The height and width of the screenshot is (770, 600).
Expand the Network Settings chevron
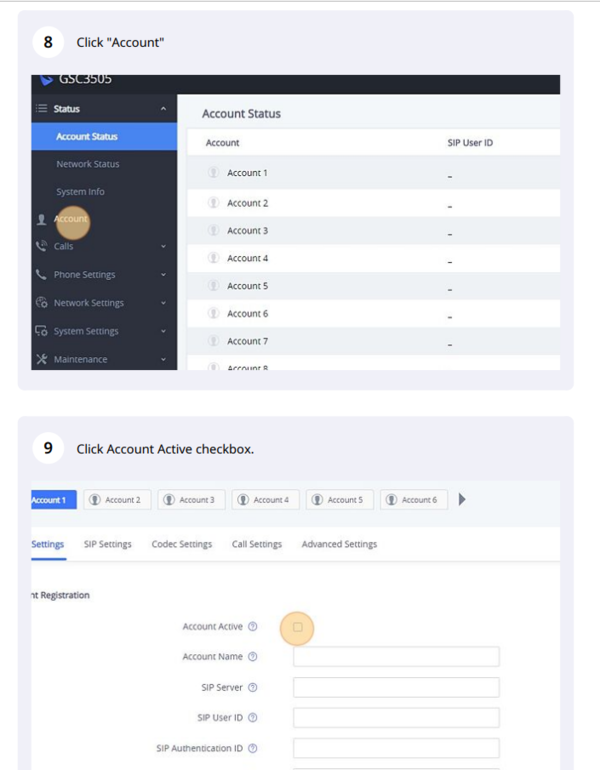click(x=163, y=303)
